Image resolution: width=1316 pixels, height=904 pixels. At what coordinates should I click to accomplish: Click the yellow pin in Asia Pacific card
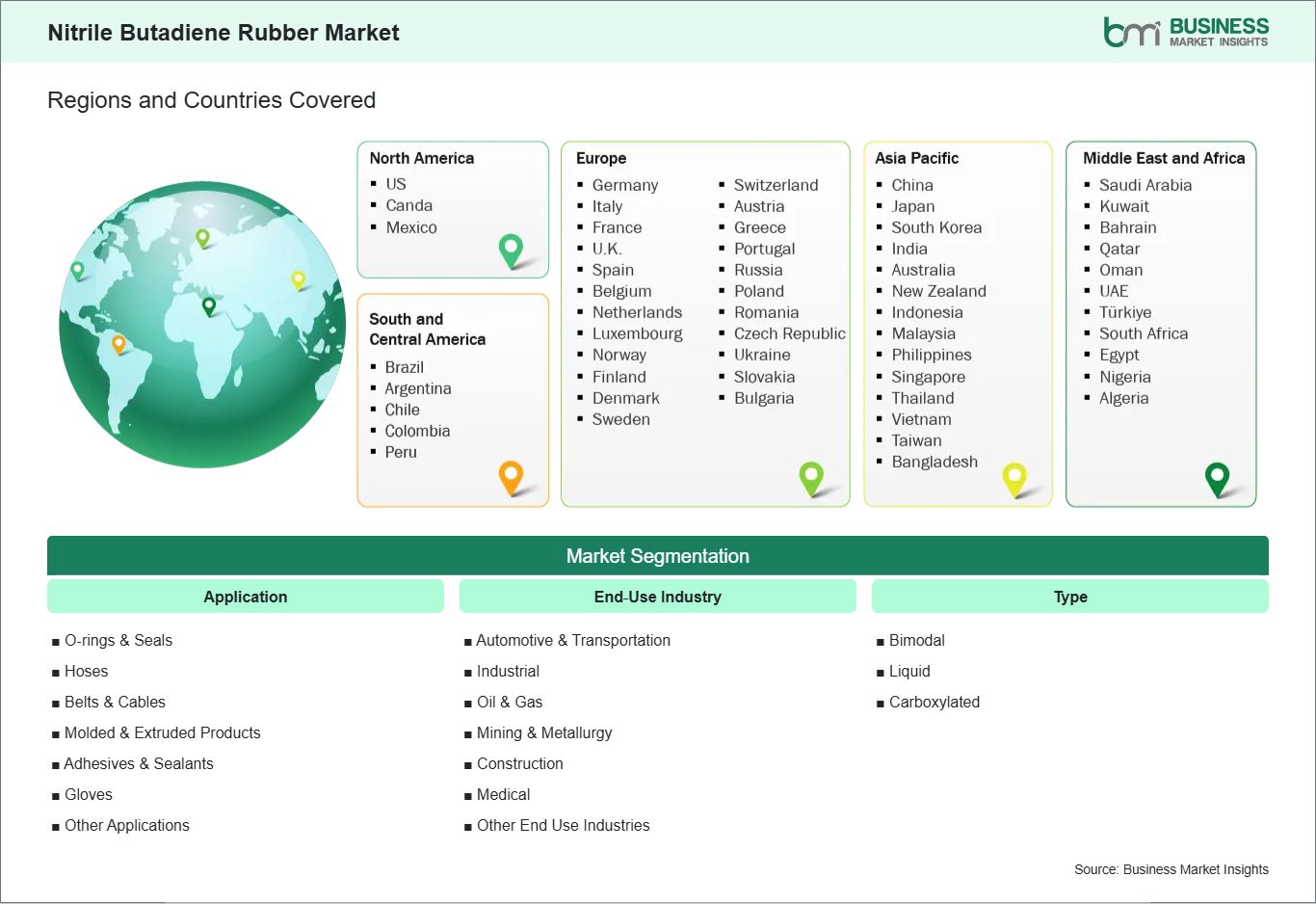pyautogui.click(x=1014, y=479)
